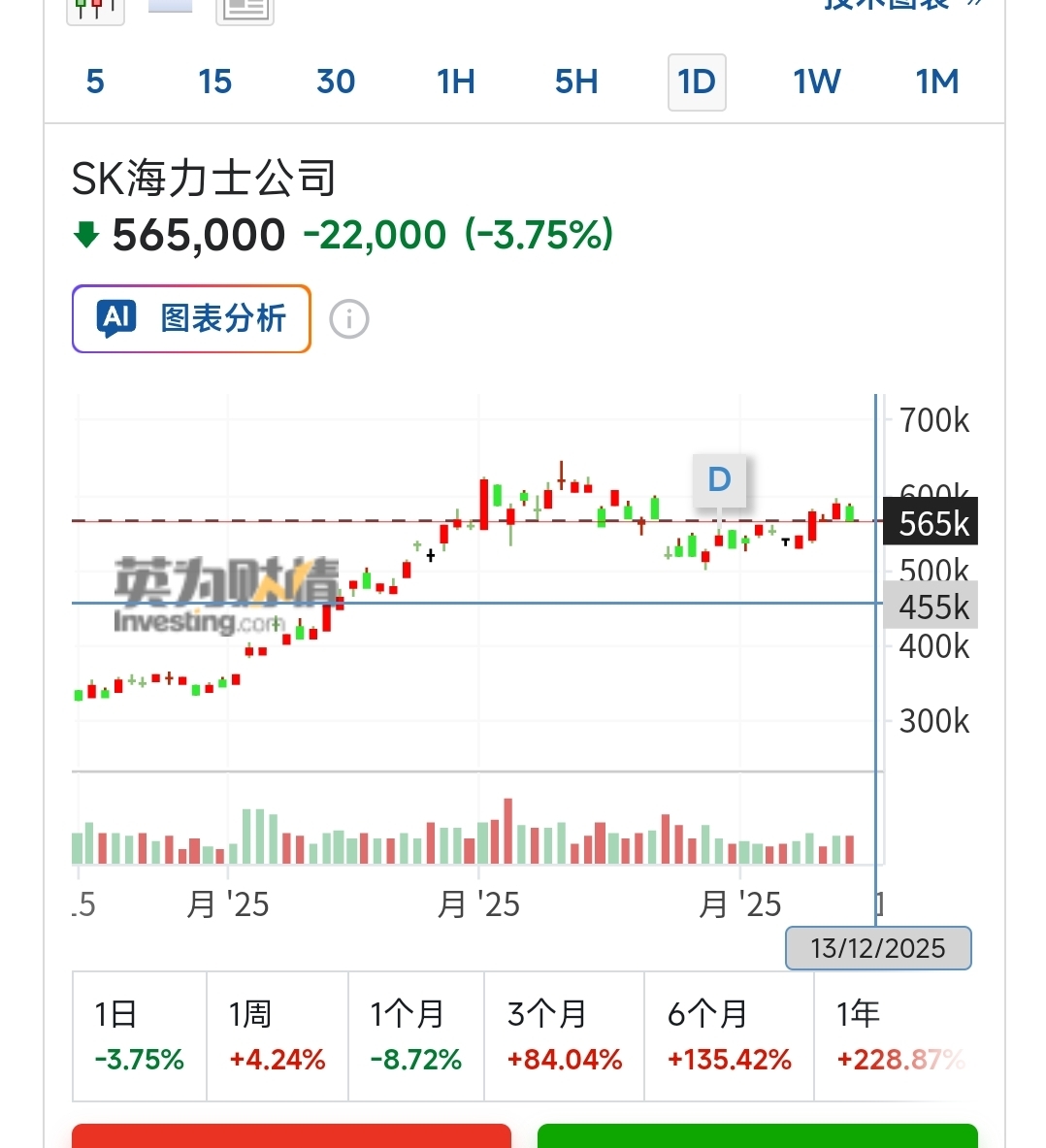This screenshot has width=1046, height=1148.
Task: Click the 13/12/2025 date label
Action: (878, 948)
